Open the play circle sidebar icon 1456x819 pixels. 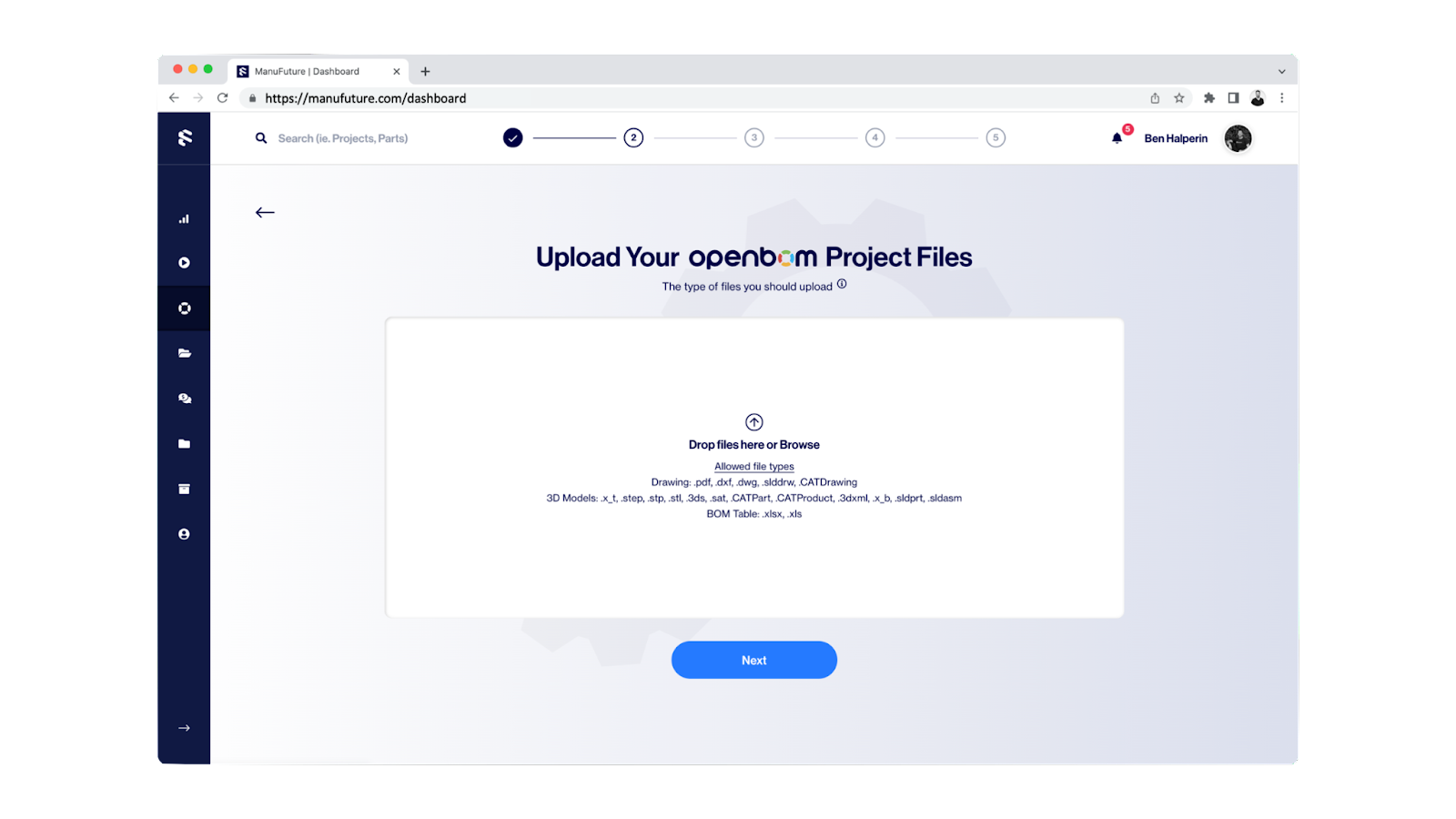[x=184, y=263]
